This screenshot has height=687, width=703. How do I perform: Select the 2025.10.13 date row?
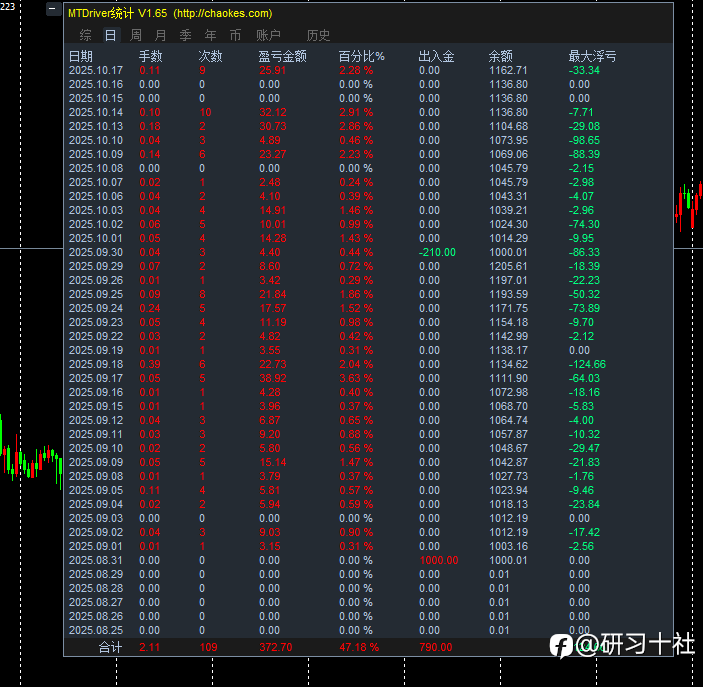pyautogui.click(x=96, y=126)
